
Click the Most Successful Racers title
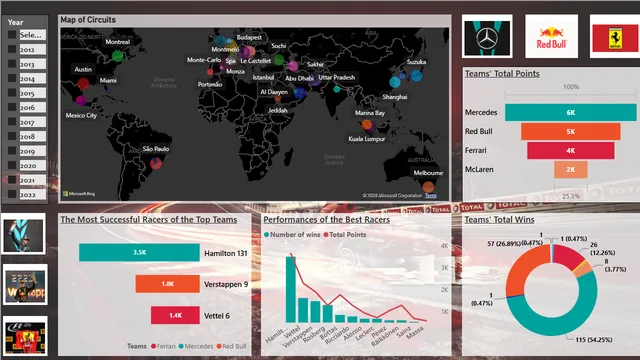[149, 220]
